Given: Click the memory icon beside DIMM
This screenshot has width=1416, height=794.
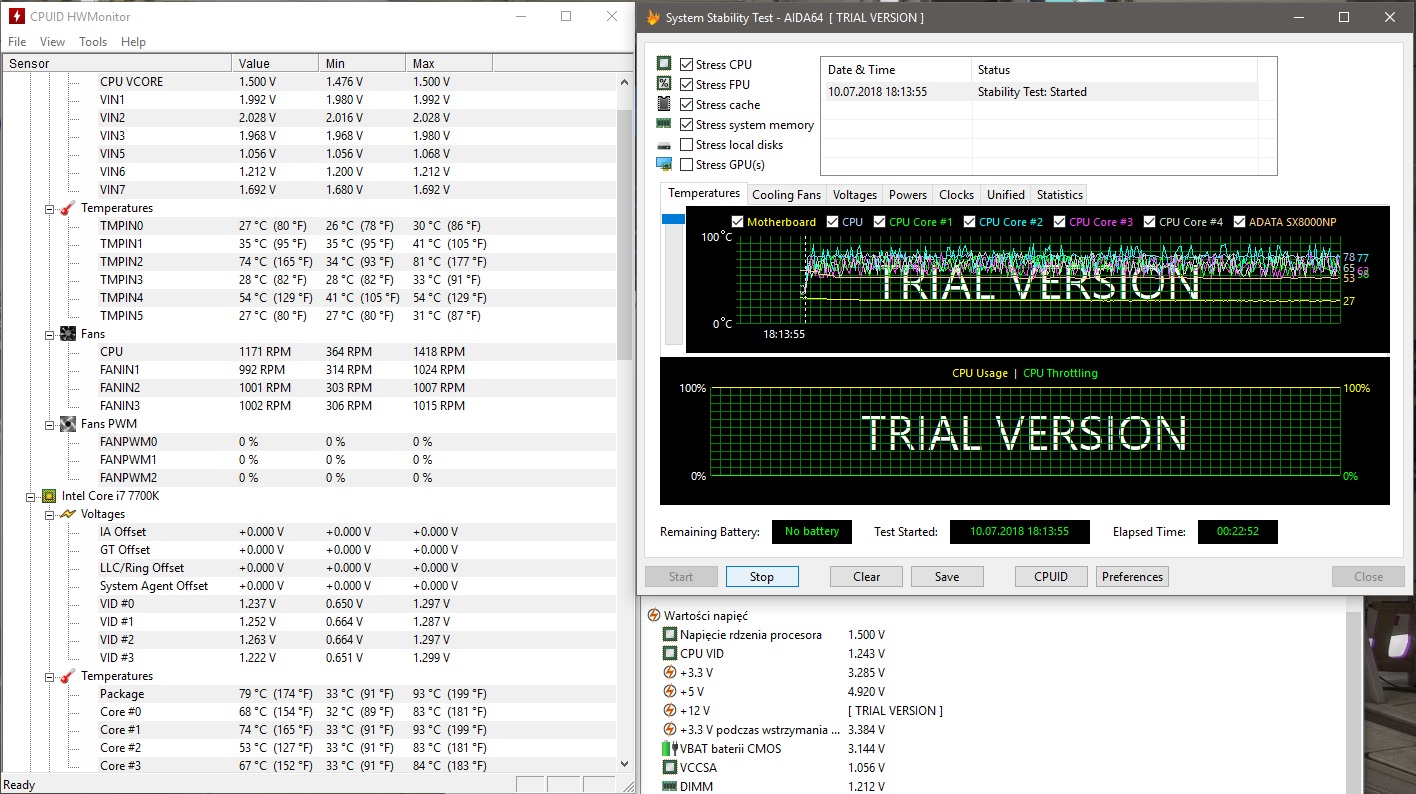Looking at the screenshot, I should (670, 787).
